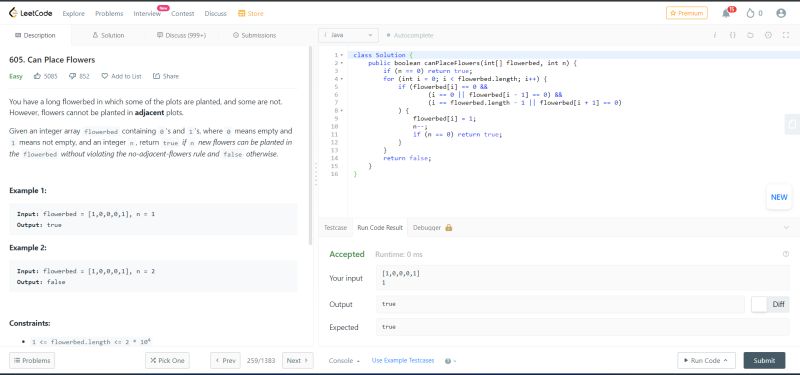
Task: Enter fullscreen editor mode icon
Action: [x=786, y=35]
